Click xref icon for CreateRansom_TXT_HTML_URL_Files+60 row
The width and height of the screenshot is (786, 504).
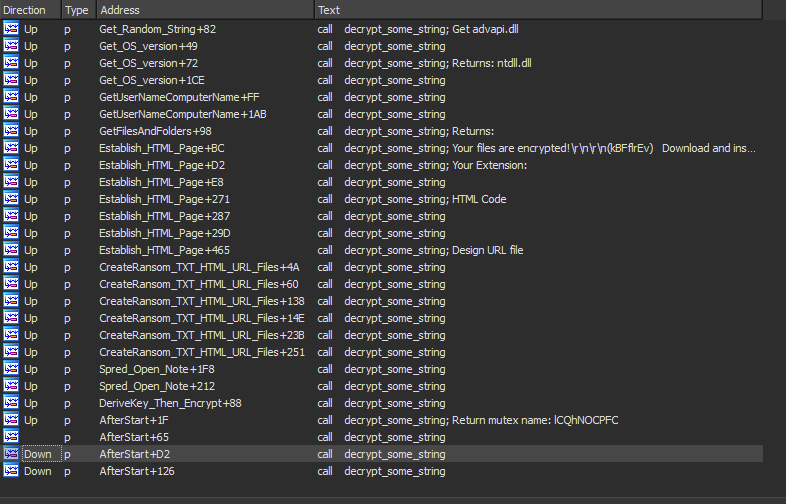click(11, 284)
